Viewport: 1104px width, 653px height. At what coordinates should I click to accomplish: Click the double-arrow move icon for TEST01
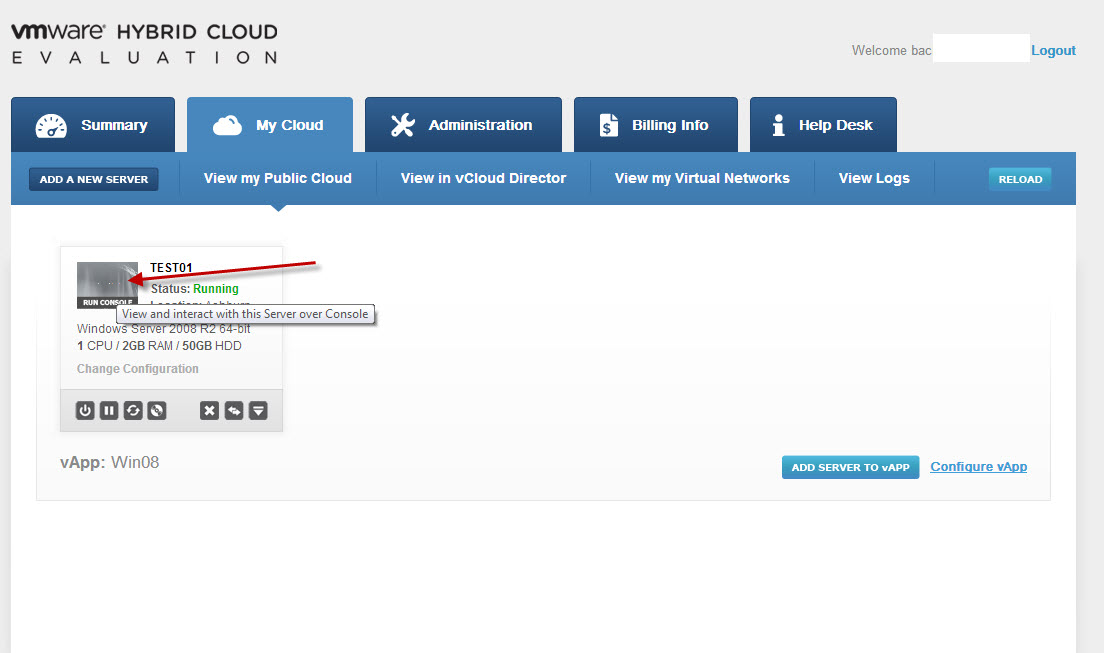[x=234, y=411]
